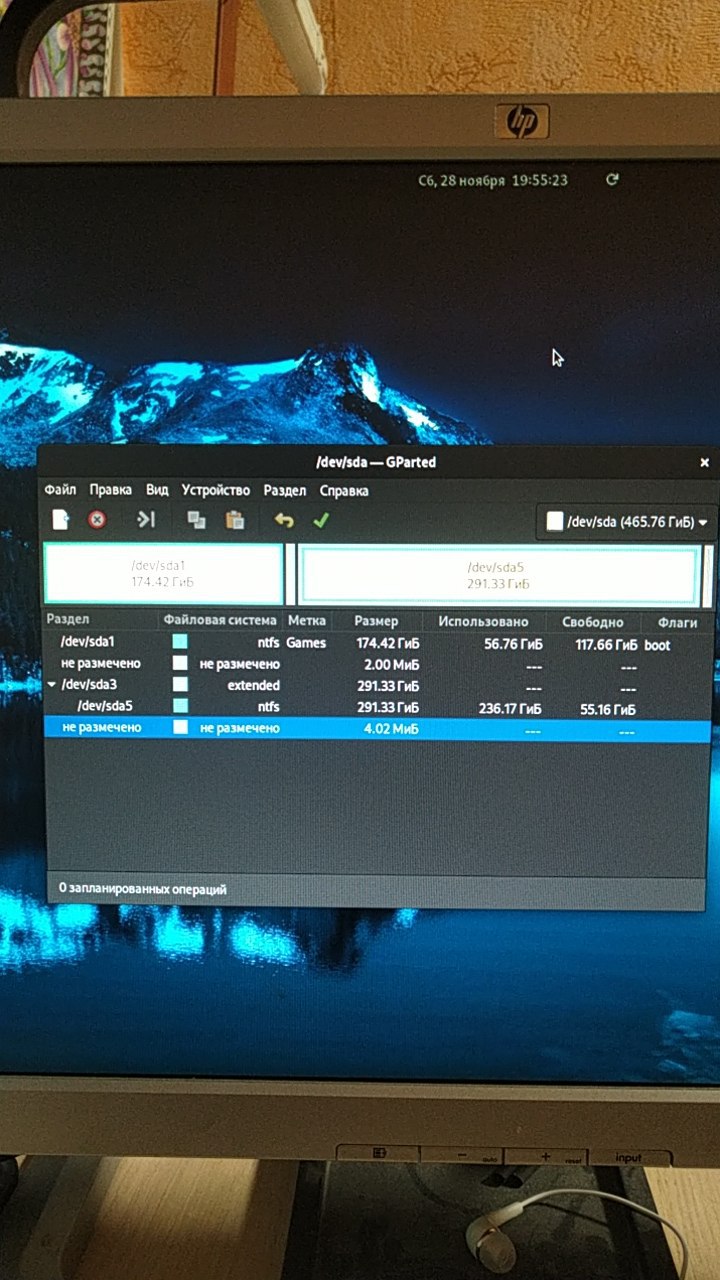Sort by the Свободно column header

[592, 622]
